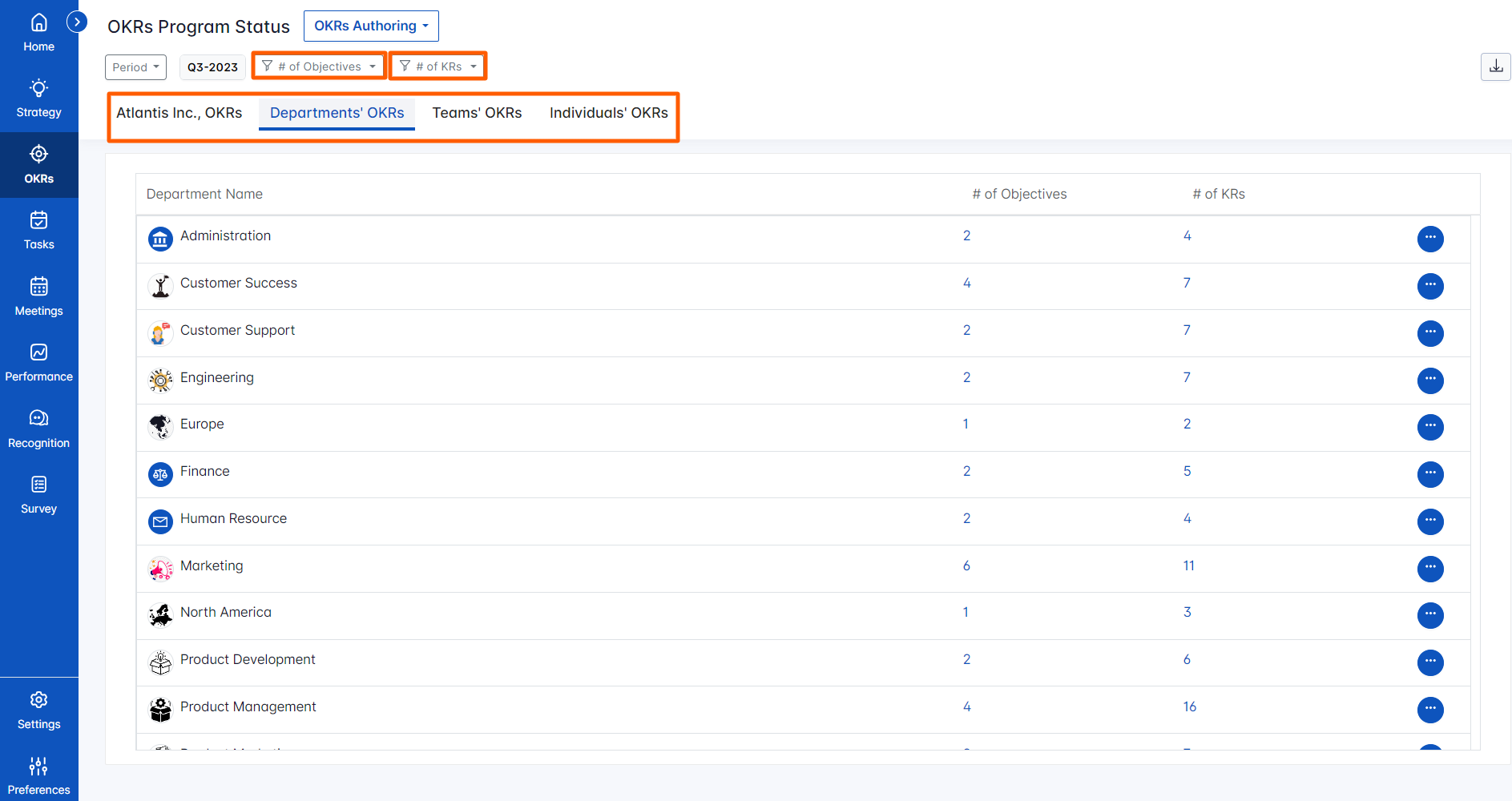
Task: Switch to the Teams' OKRs tab
Action: click(x=477, y=113)
